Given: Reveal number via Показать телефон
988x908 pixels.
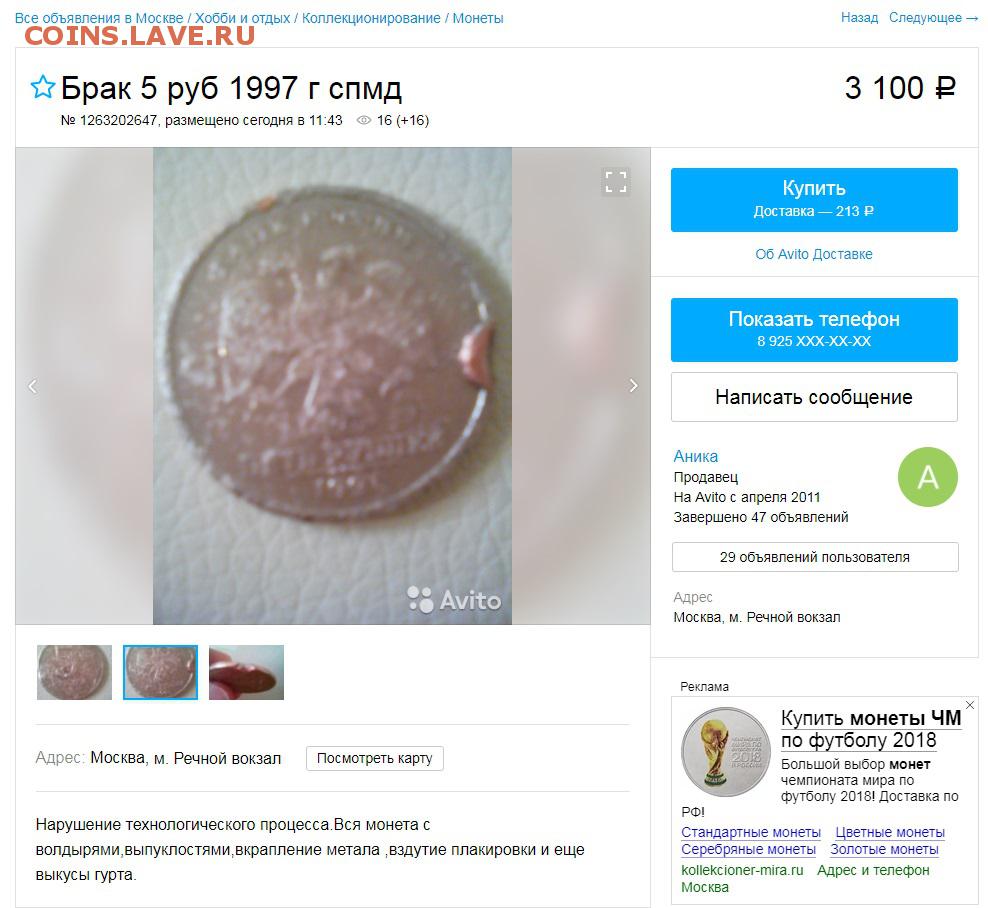Looking at the screenshot, I should click(814, 330).
